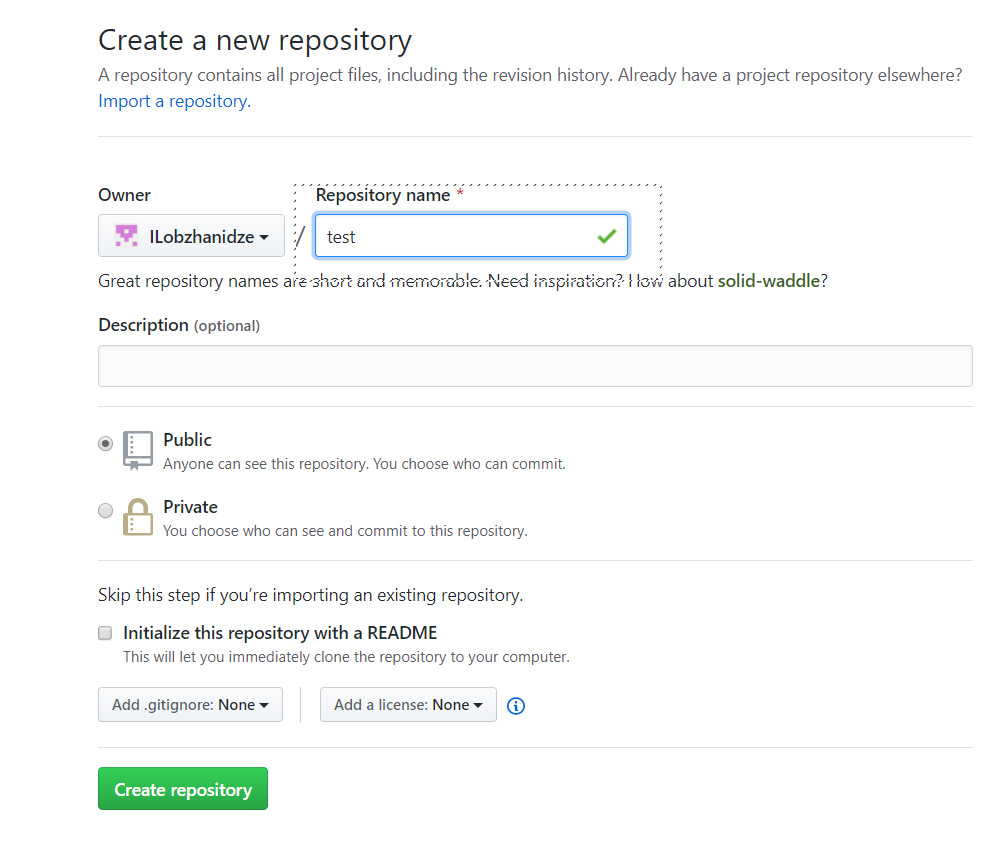
Task: Click the license info icon
Action: click(516, 706)
